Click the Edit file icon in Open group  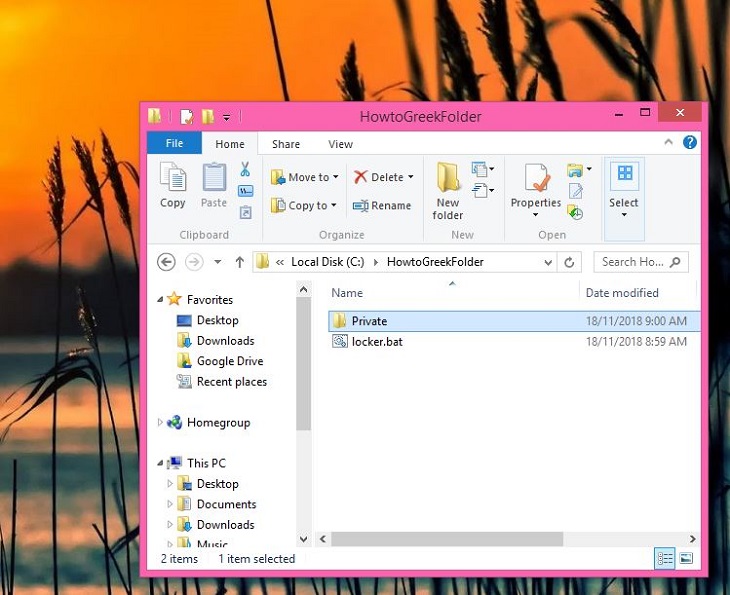point(575,191)
